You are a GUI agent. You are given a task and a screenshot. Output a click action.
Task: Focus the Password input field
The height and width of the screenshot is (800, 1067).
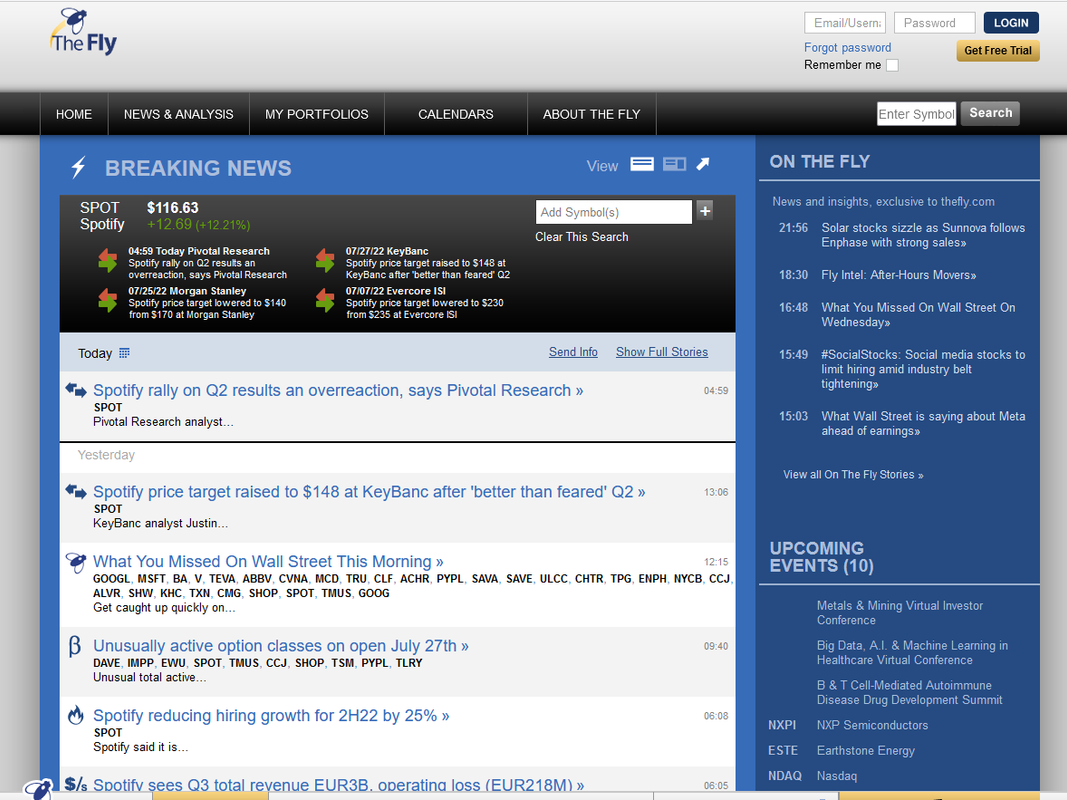934,22
